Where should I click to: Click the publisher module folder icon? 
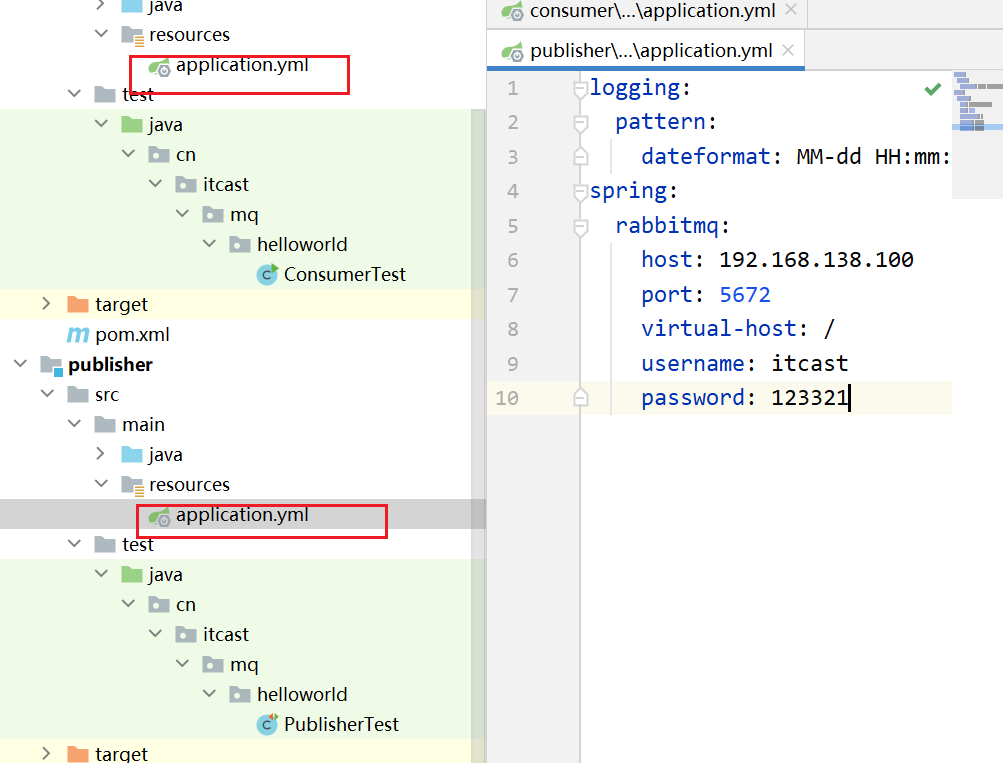[51, 365]
